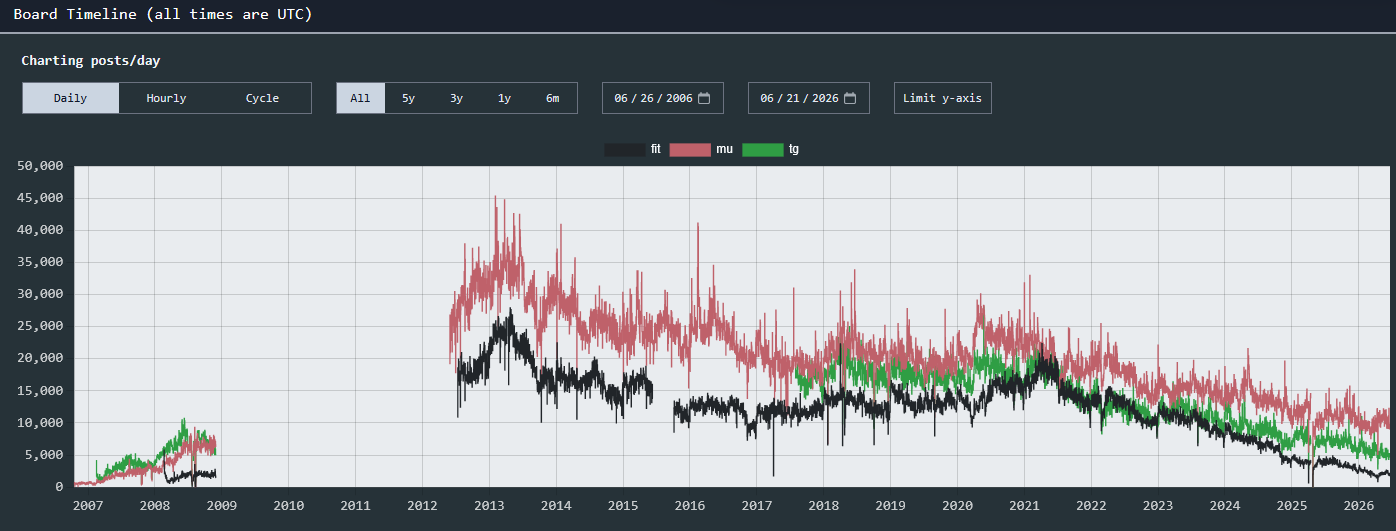
Task: Click the 2013 x-axis label
Action: click(x=489, y=506)
